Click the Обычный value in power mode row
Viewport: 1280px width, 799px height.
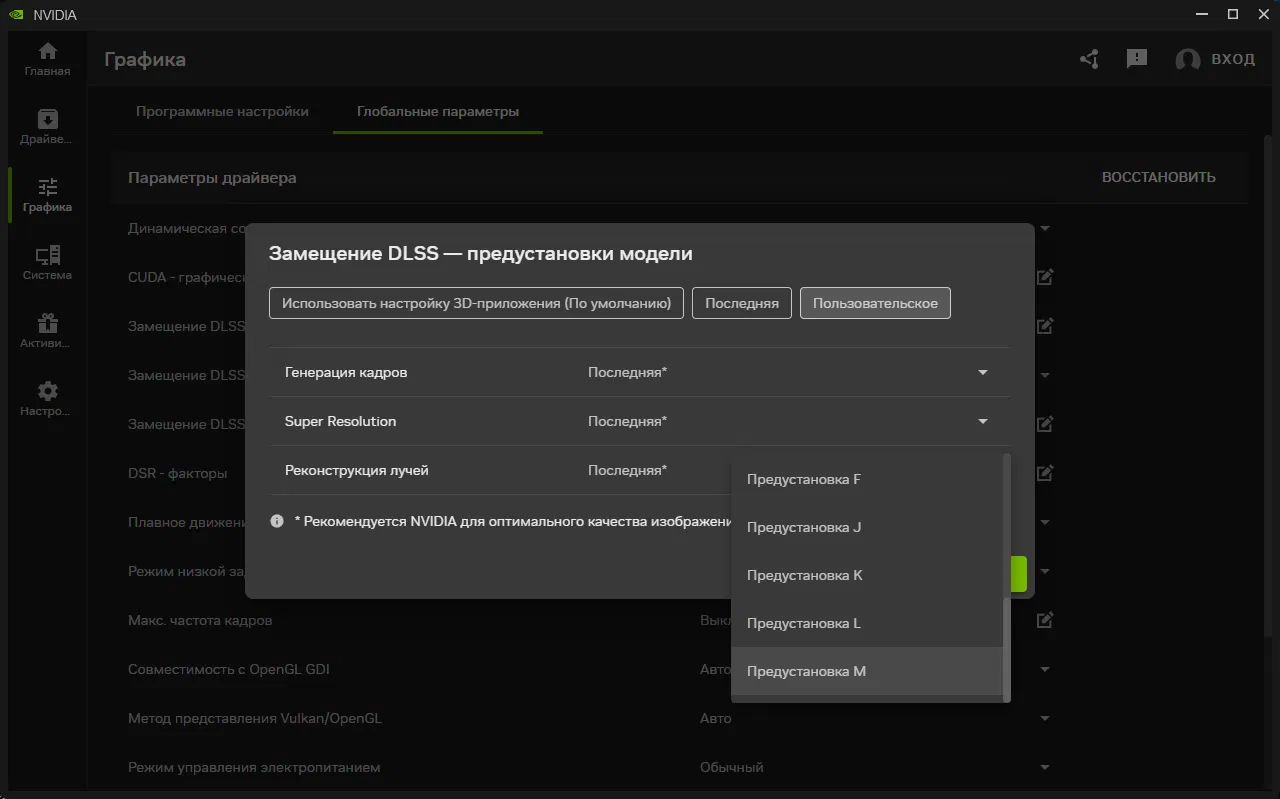click(x=732, y=767)
